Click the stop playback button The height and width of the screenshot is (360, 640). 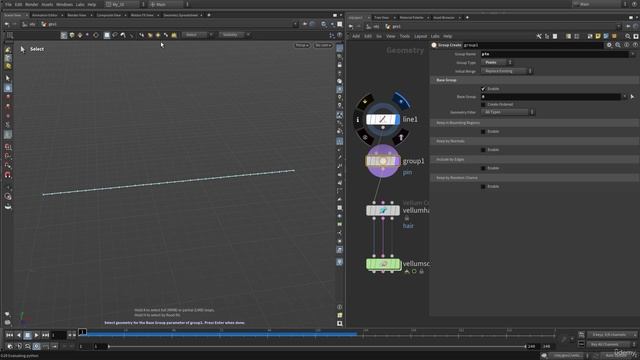[x=27, y=335]
